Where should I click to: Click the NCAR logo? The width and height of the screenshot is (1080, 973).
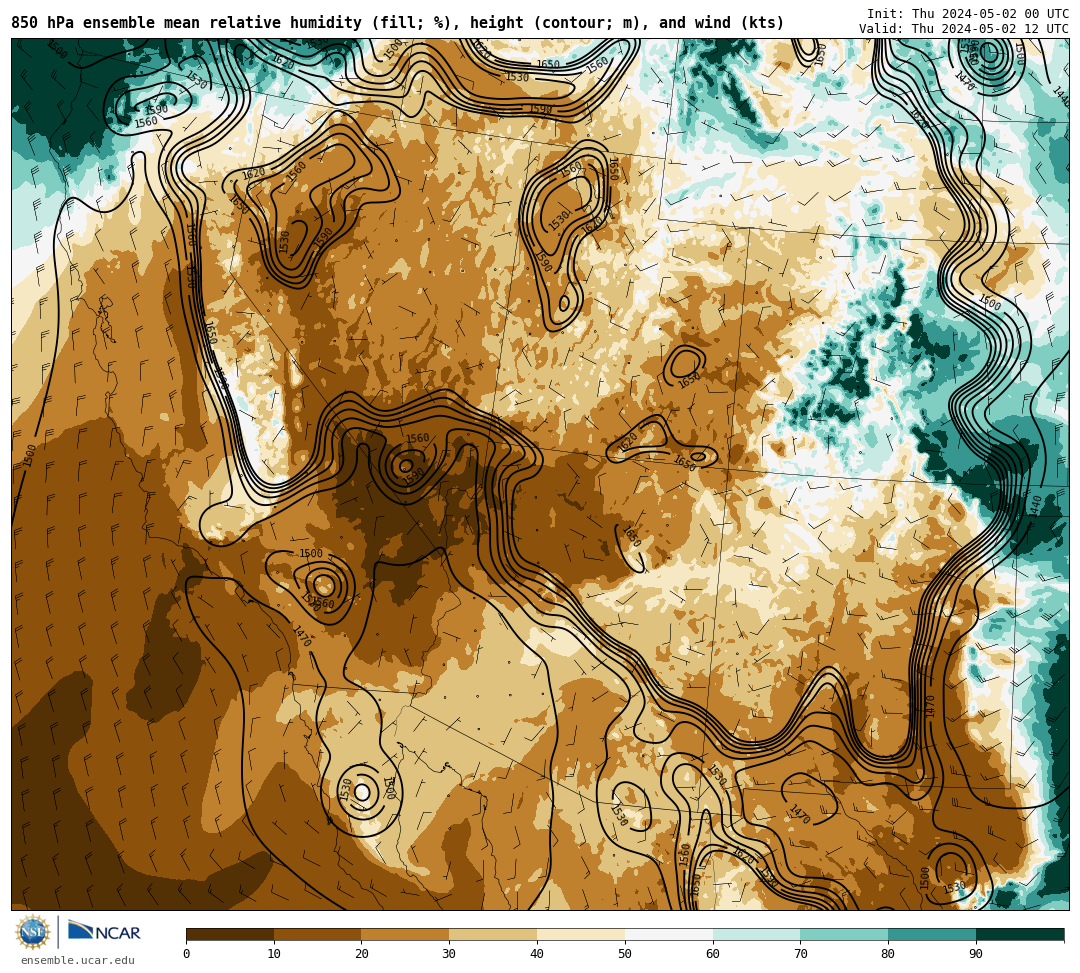pos(104,932)
